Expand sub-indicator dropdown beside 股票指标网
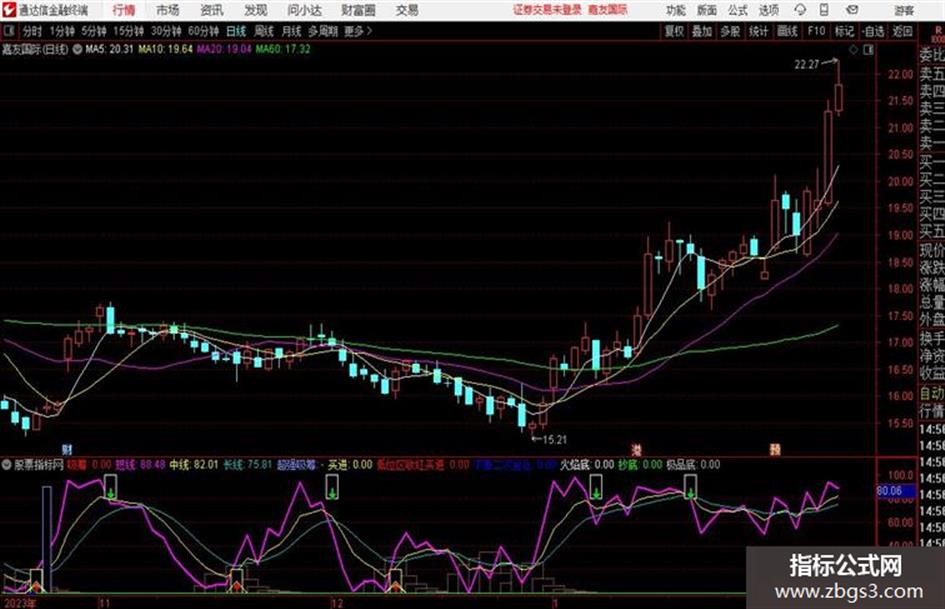Screen dimensions: 945x609 (x=7, y=465)
